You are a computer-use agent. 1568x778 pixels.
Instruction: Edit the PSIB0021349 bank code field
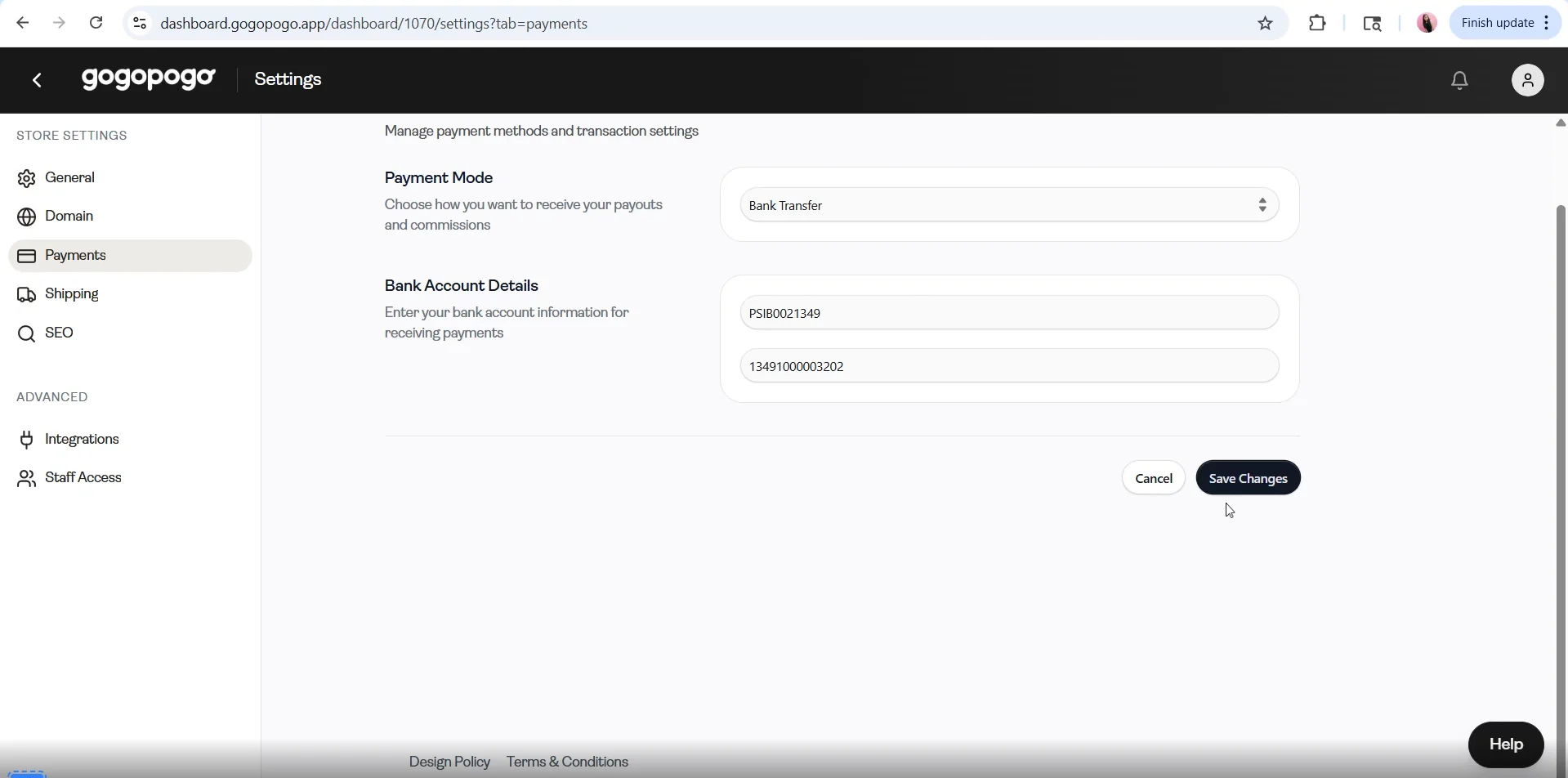click(1009, 313)
